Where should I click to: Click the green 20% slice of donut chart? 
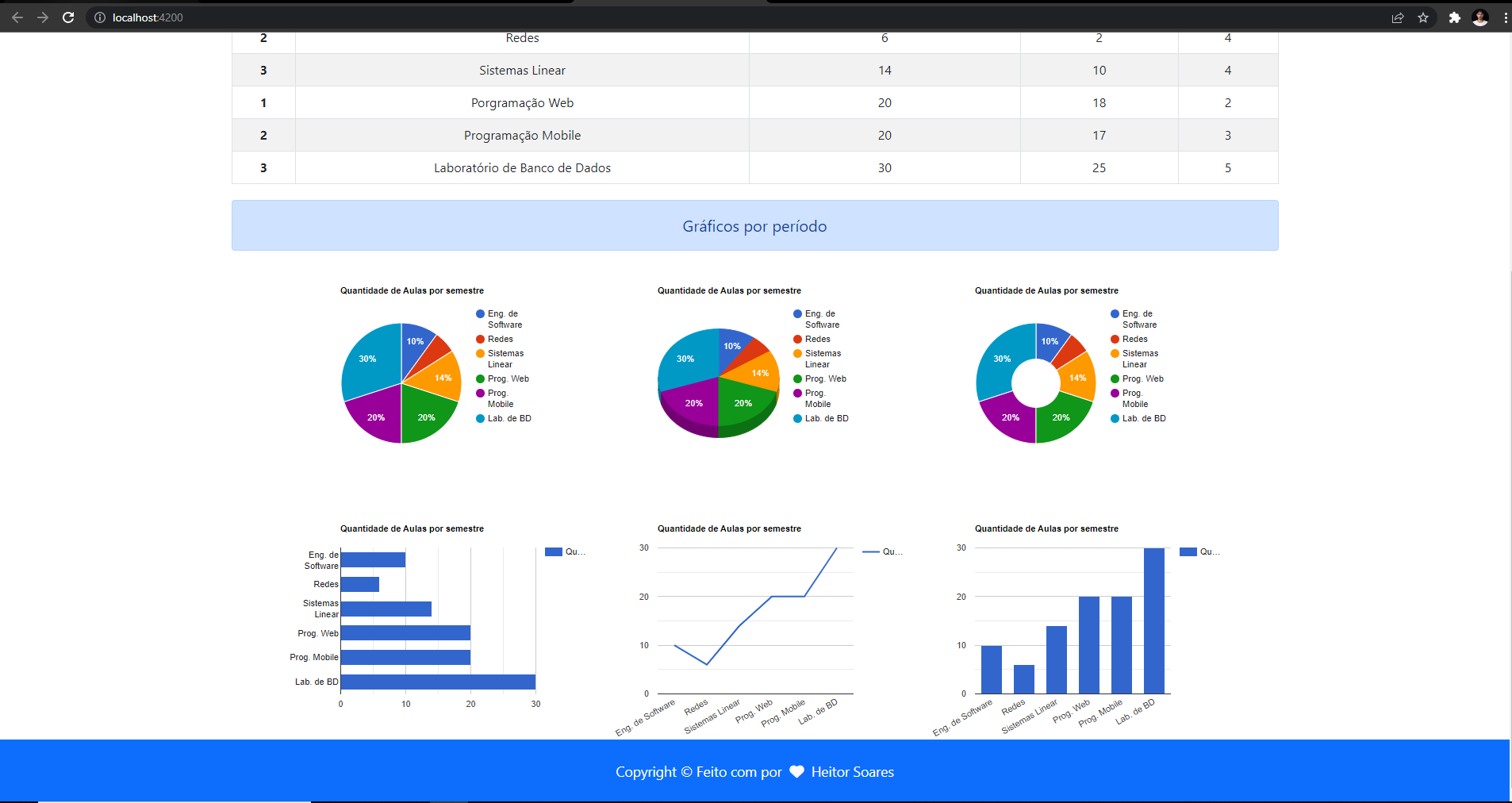1063,418
